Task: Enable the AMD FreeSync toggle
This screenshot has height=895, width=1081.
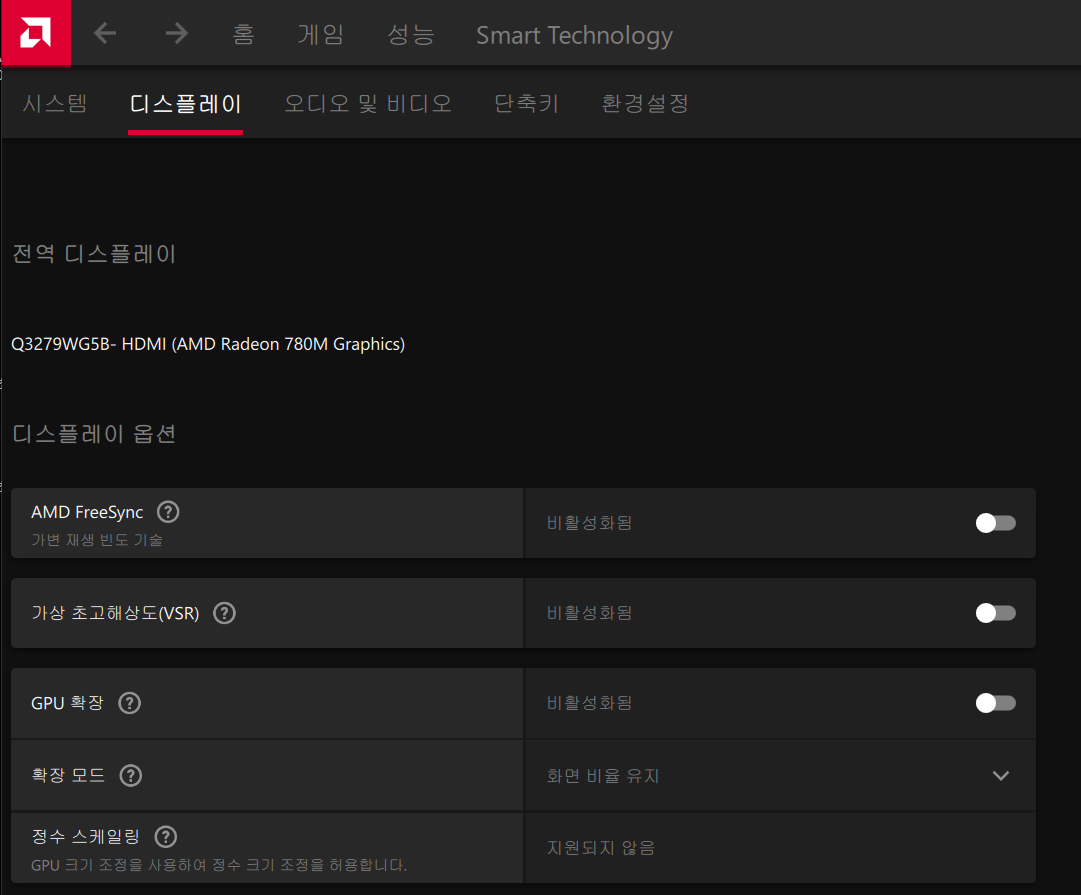Action: pyautogui.click(x=996, y=523)
